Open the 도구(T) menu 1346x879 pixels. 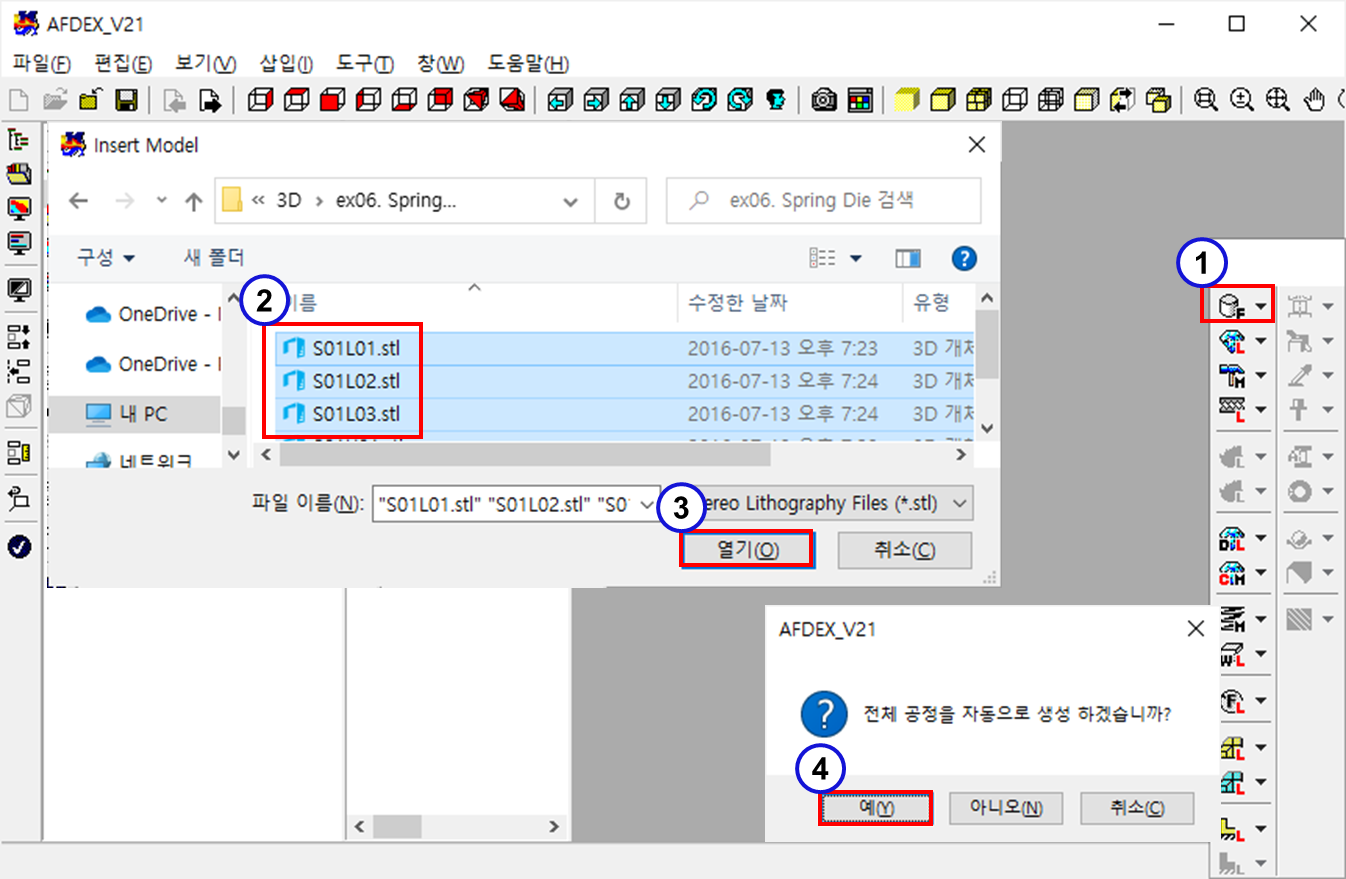tap(365, 64)
